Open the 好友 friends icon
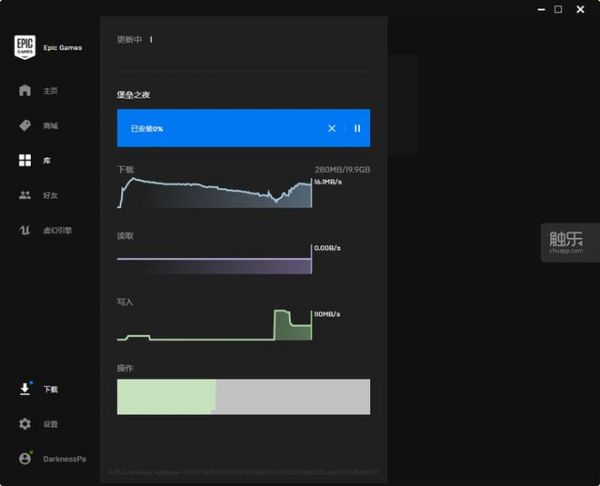This screenshot has height=486, width=600. click(x=25, y=195)
